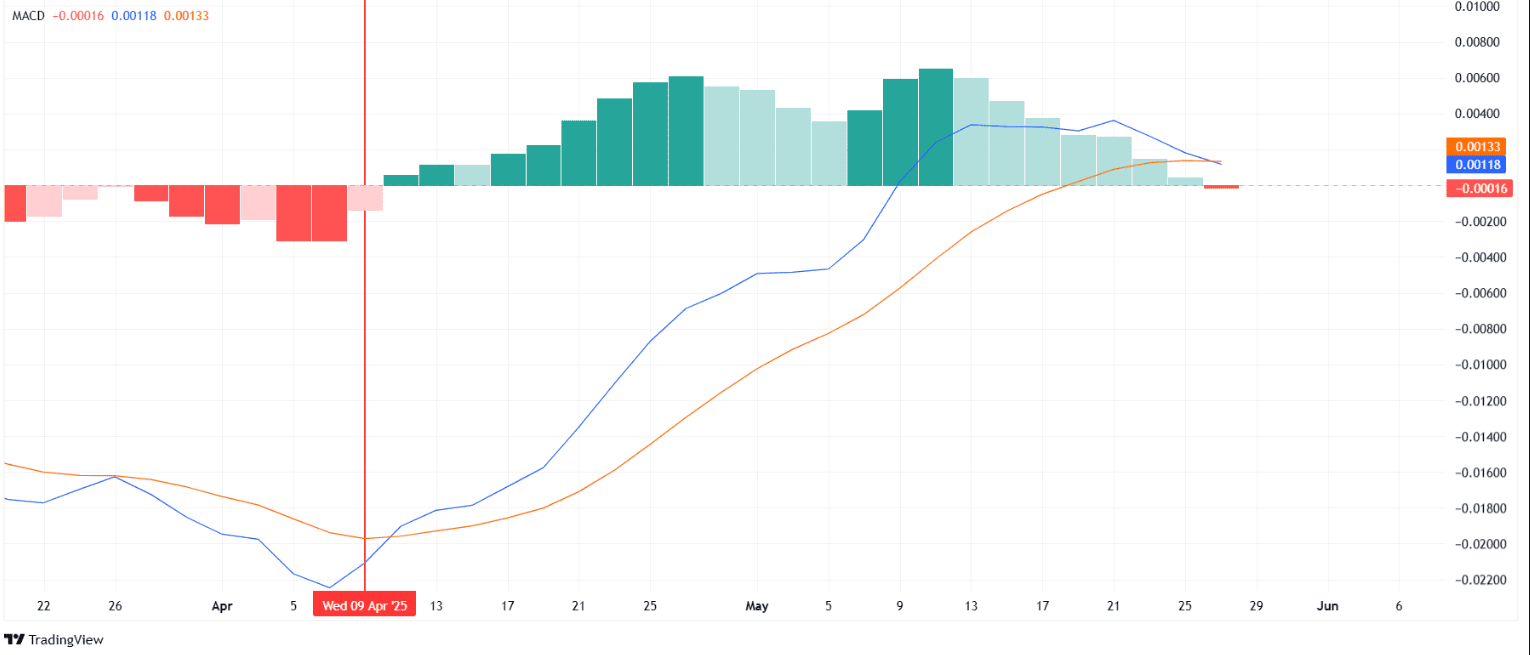
Task: Click the blue 0.00118 price tag on axis
Action: pos(1477,167)
